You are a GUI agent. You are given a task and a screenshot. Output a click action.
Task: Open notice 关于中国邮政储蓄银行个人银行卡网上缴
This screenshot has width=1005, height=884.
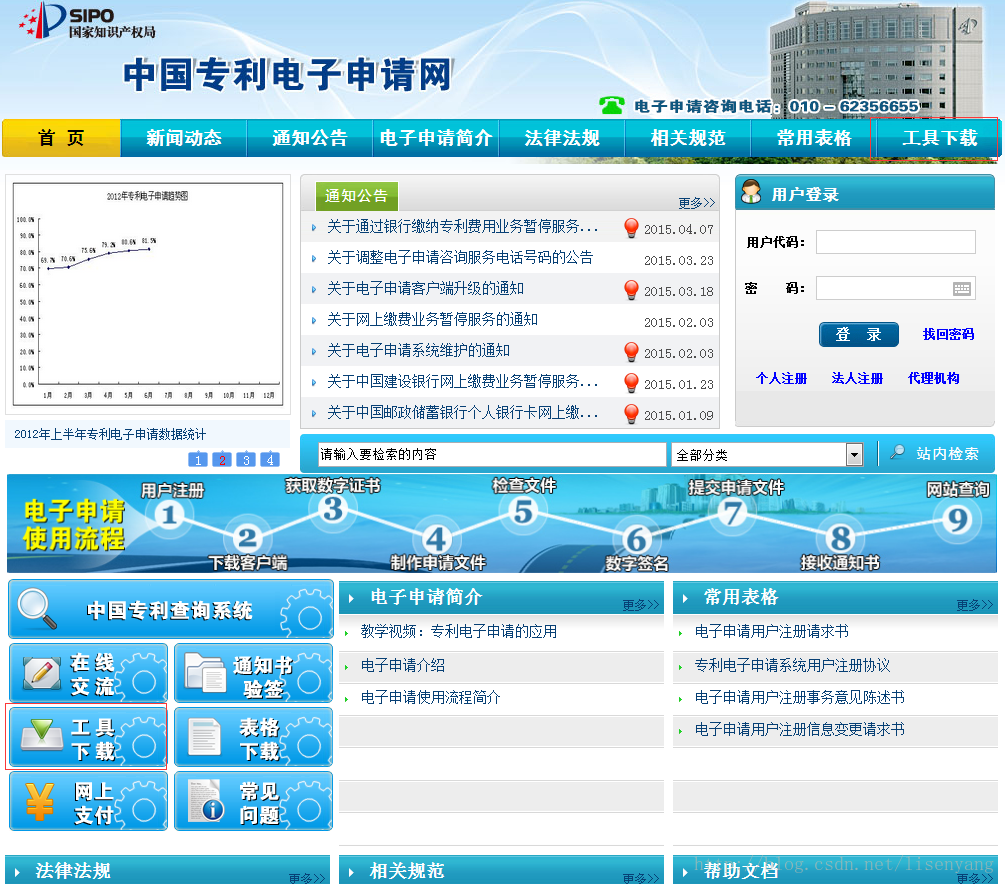point(462,413)
